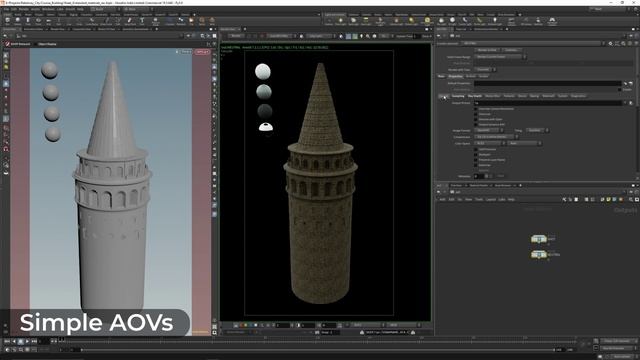640x360 pixels.
Task: Add a Point Light from shelf
Action: coord(340,21)
